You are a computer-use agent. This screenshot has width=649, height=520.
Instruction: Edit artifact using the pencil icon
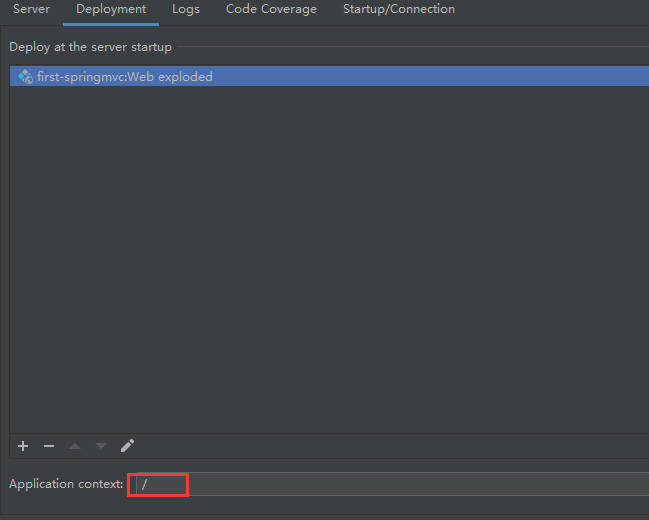(127, 446)
